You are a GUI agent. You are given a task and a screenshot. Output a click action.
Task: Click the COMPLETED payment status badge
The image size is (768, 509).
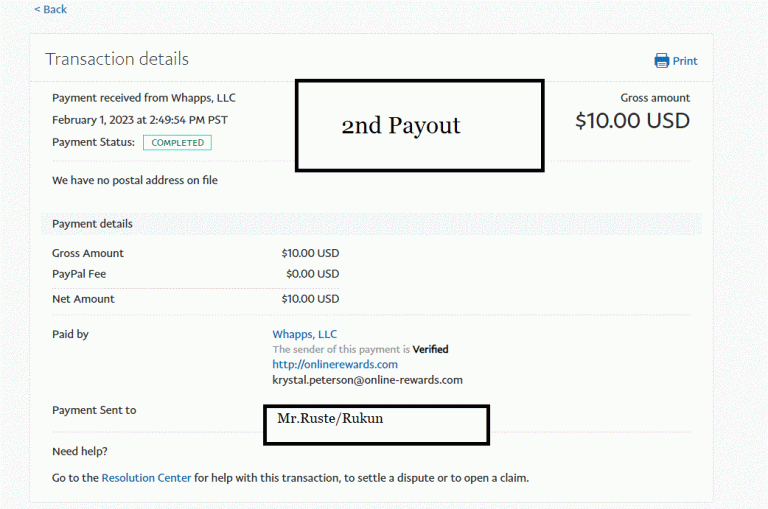[x=177, y=143]
